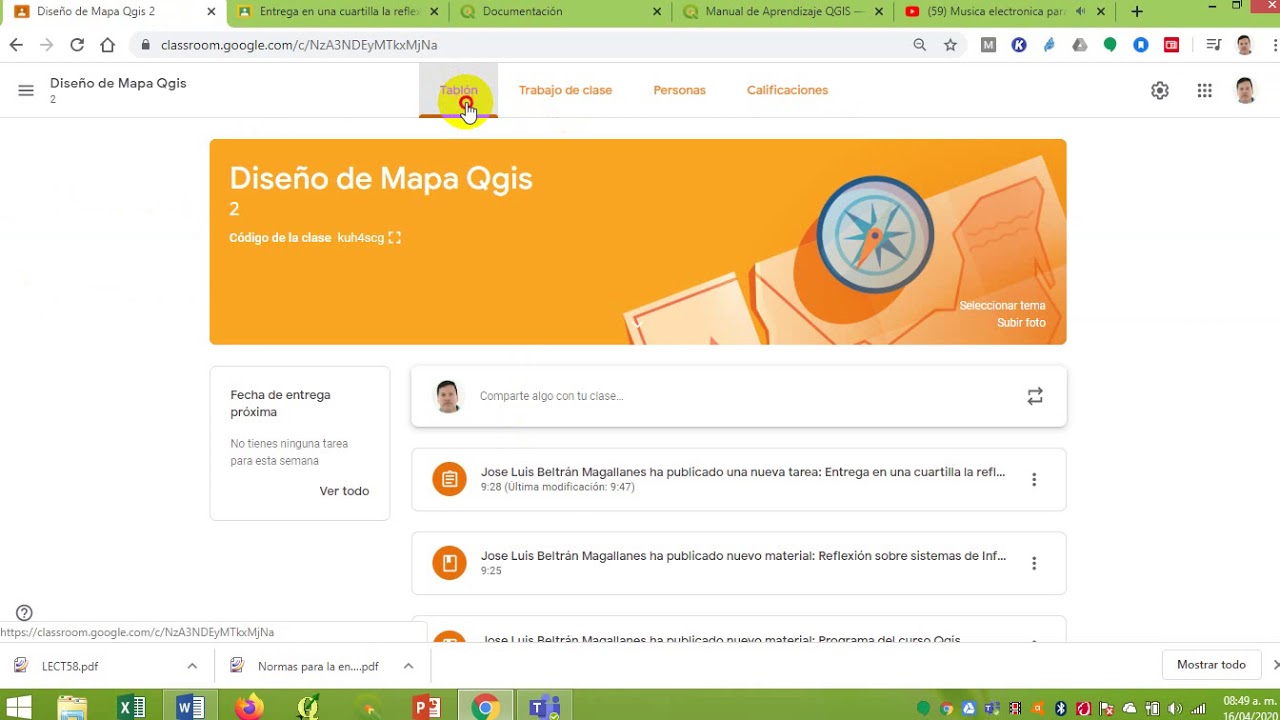1280x720 pixels.
Task: Click the reuse post icon in share box
Action: [1035, 396]
